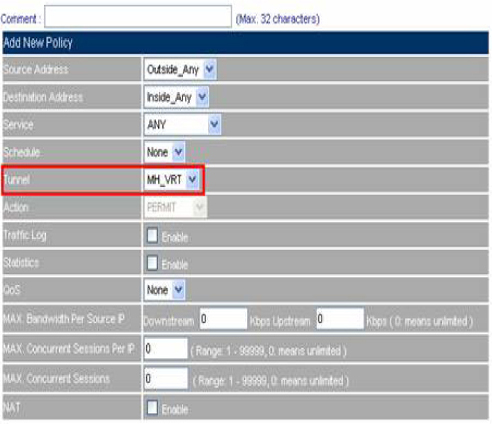Expand the Schedule None dropdown
492x424 pixels.
click(164, 152)
